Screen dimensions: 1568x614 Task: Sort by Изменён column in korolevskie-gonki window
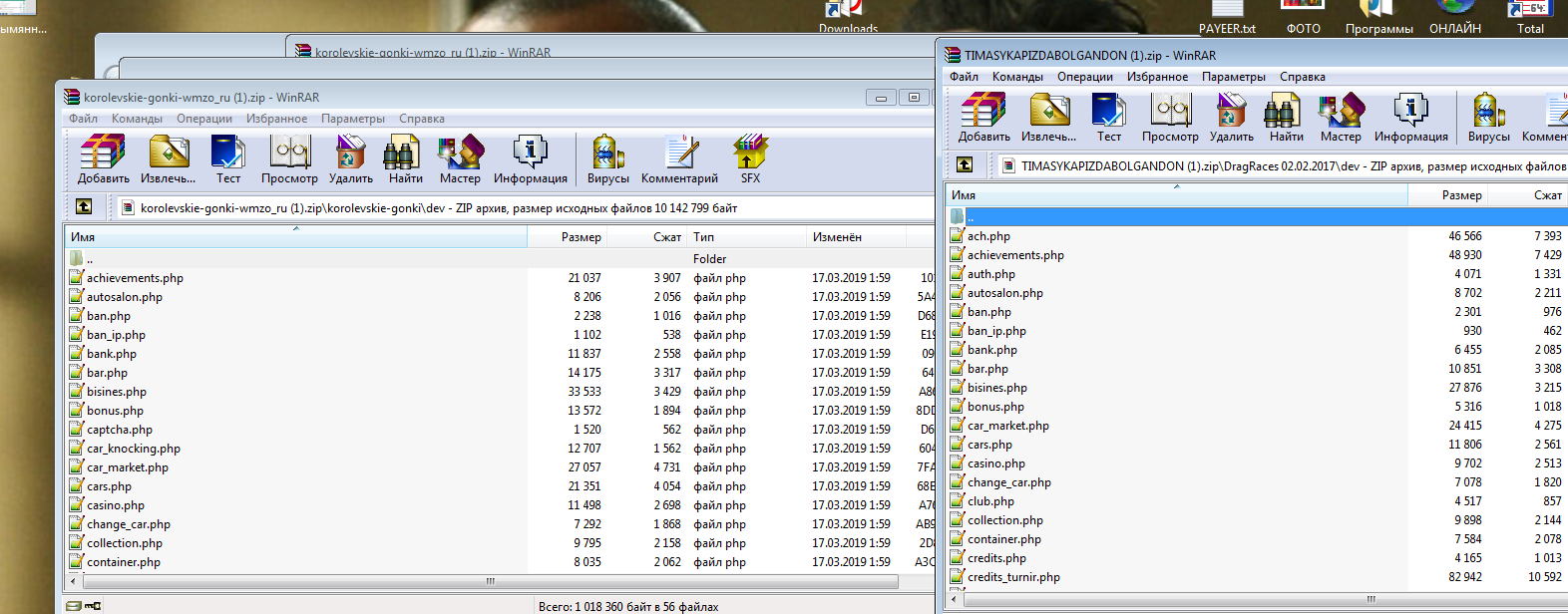click(x=837, y=237)
